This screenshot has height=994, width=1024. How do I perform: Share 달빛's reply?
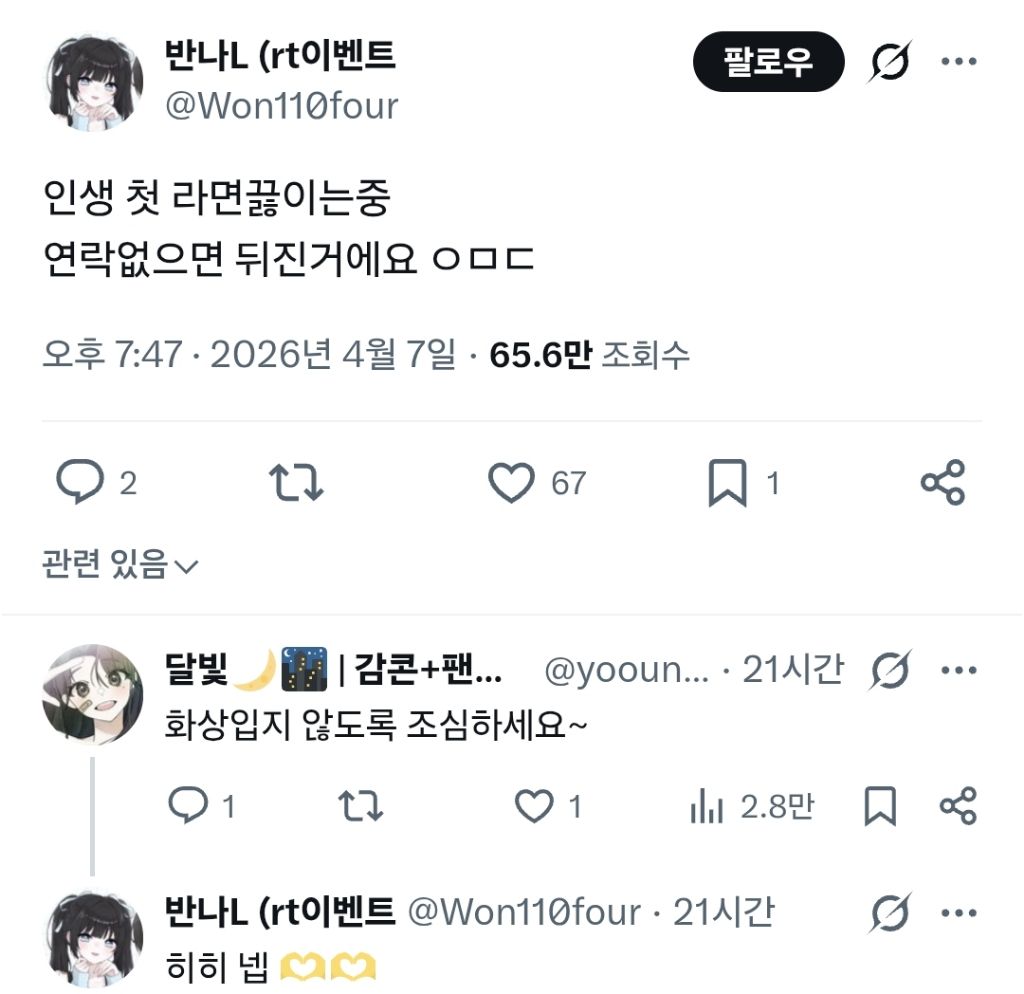958,806
